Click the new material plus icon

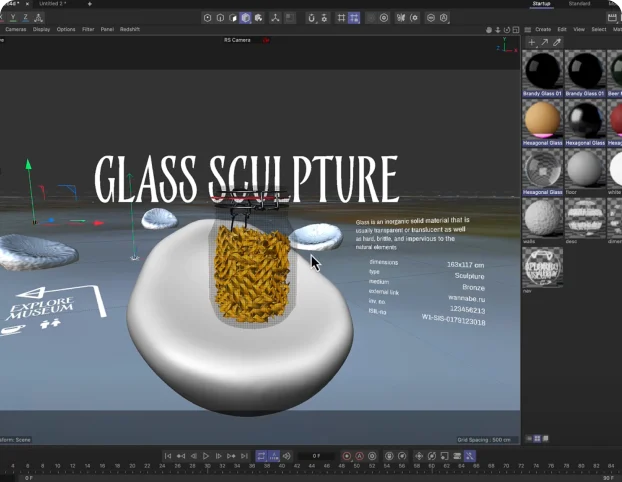click(532, 42)
